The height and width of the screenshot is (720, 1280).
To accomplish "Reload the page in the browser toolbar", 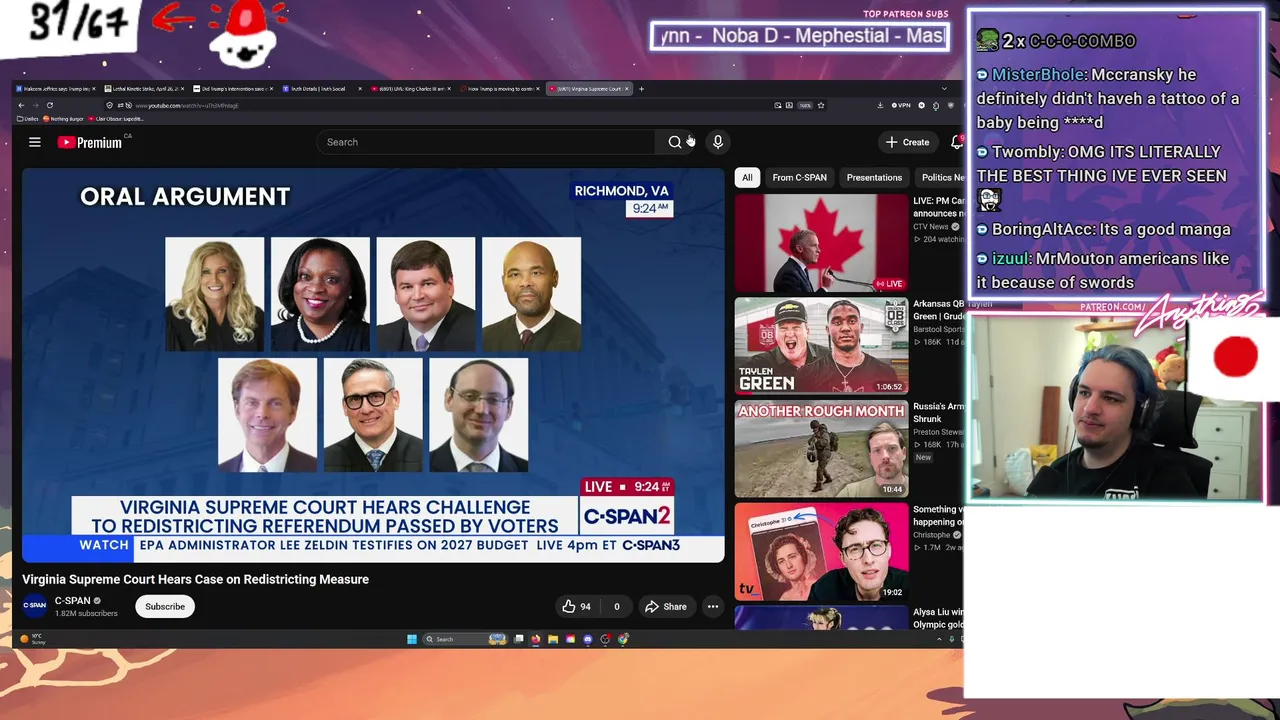I will point(50,105).
